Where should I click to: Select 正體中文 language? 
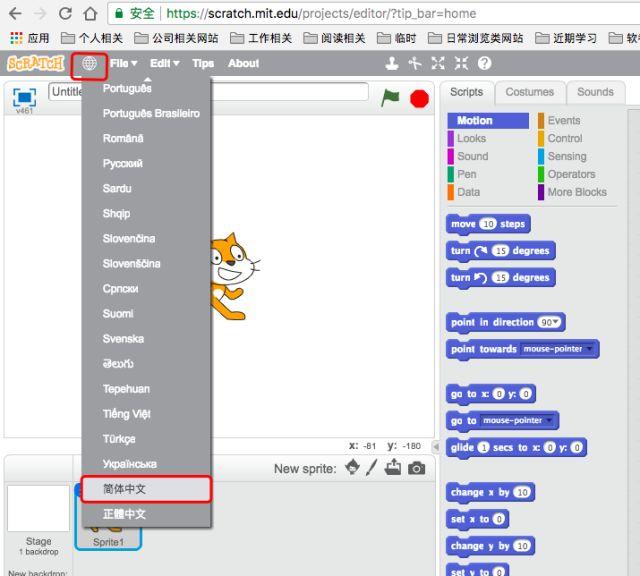[146, 514]
